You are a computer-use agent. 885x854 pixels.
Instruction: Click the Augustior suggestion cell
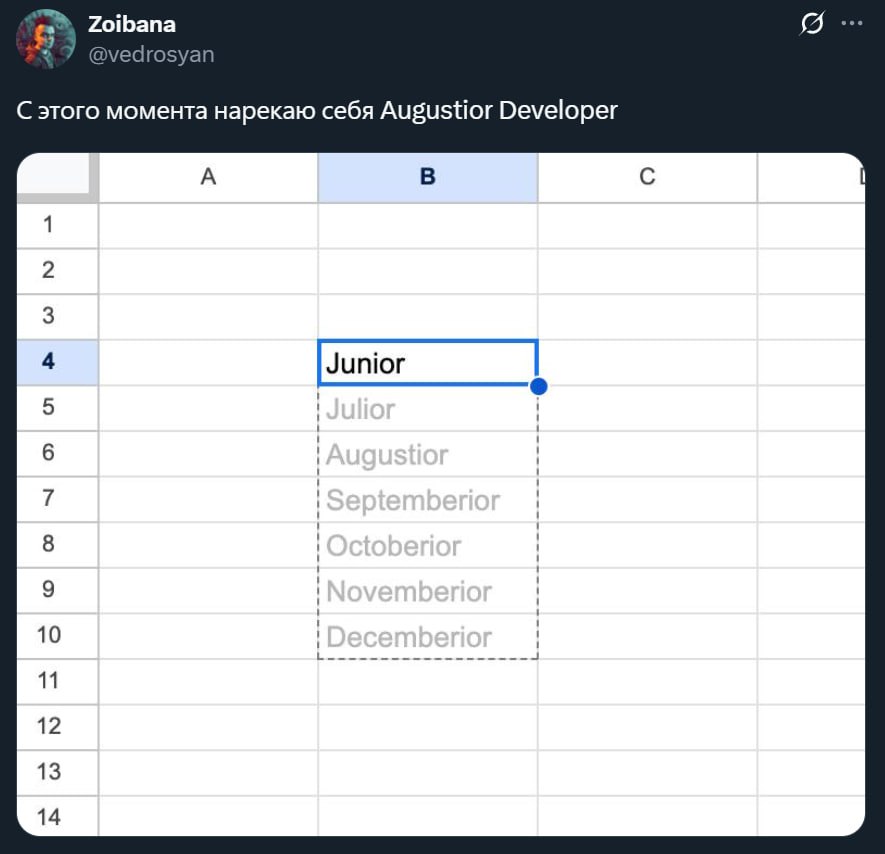click(428, 455)
